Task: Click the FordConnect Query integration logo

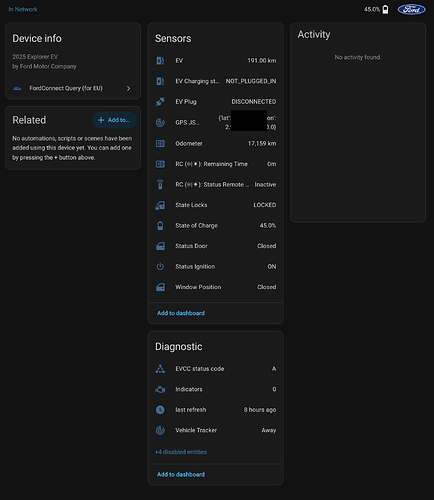Action: click(x=17, y=88)
